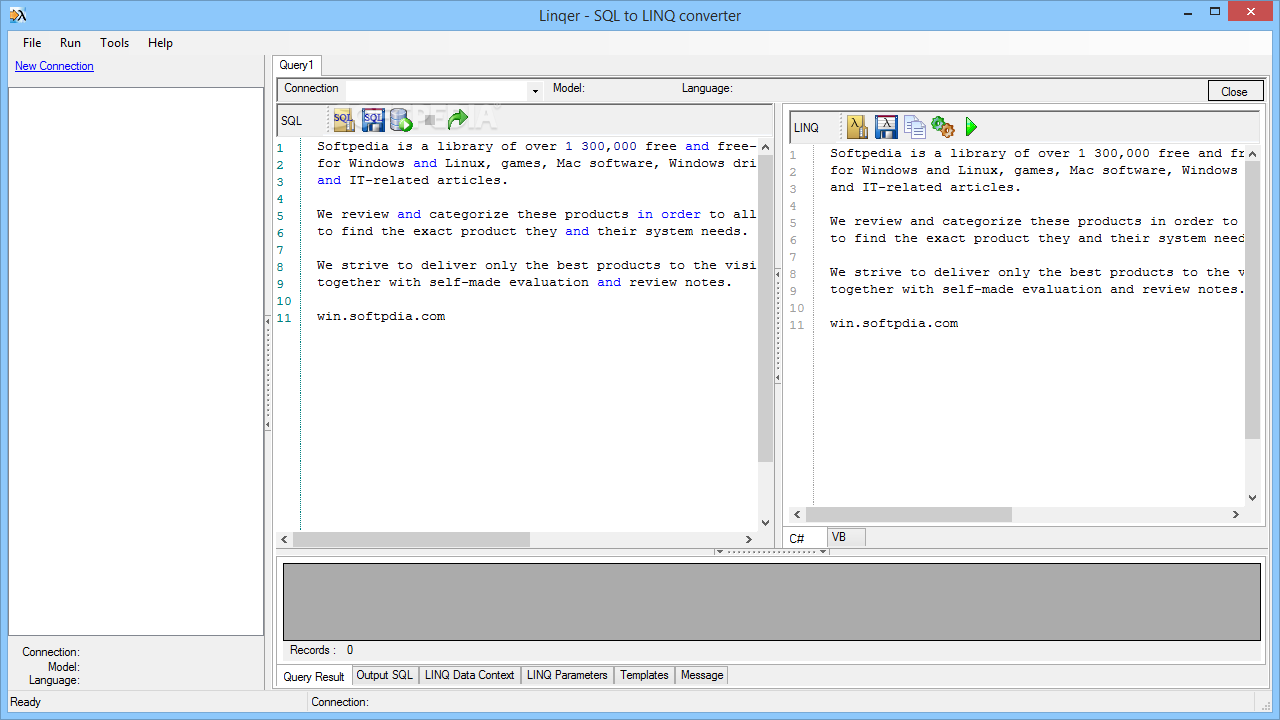Click the SQL editor vertical scrollbar thumb
The width and height of the screenshot is (1280, 720).
(765, 308)
